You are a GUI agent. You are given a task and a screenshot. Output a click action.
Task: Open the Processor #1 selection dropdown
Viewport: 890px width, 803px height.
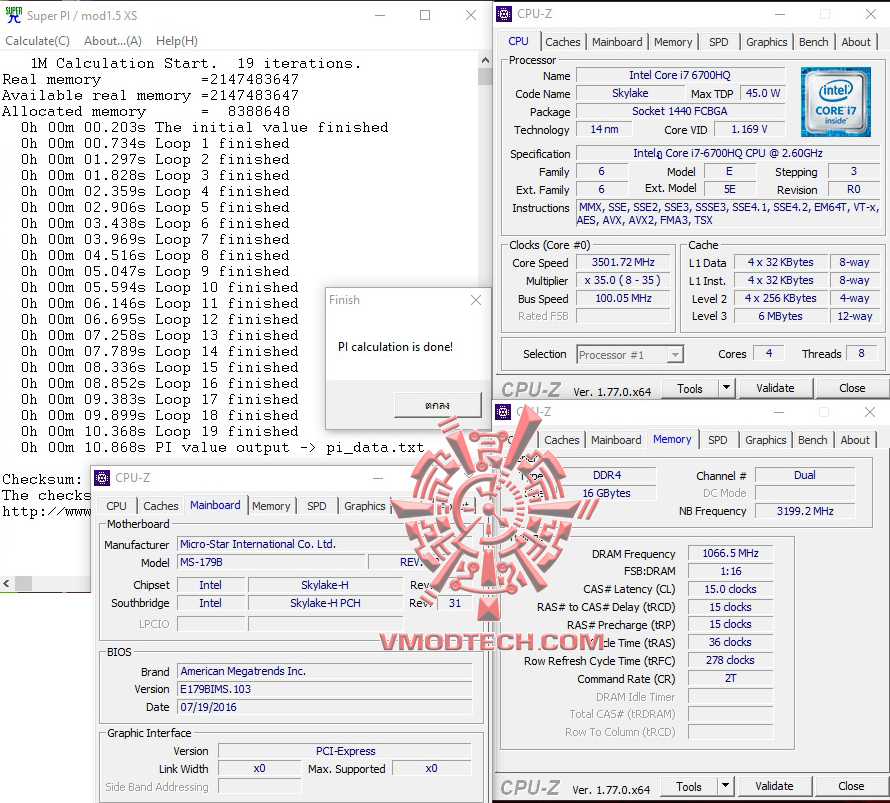pyautogui.click(x=630, y=355)
